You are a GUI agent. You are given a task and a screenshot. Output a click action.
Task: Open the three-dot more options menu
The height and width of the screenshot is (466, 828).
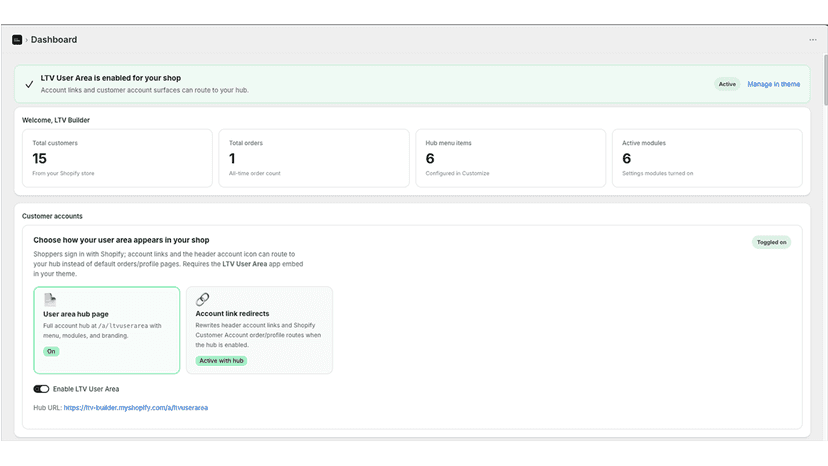(x=813, y=40)
